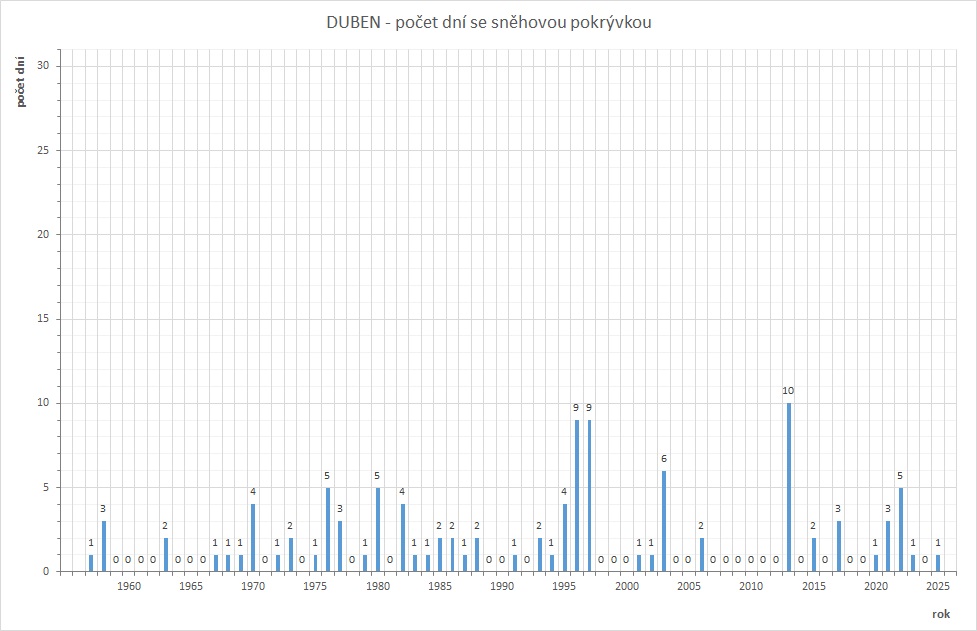Viewport: 977px width, 631px height.
Task: Select the x-axis year label 1960
Action: (x=128, y=586)
